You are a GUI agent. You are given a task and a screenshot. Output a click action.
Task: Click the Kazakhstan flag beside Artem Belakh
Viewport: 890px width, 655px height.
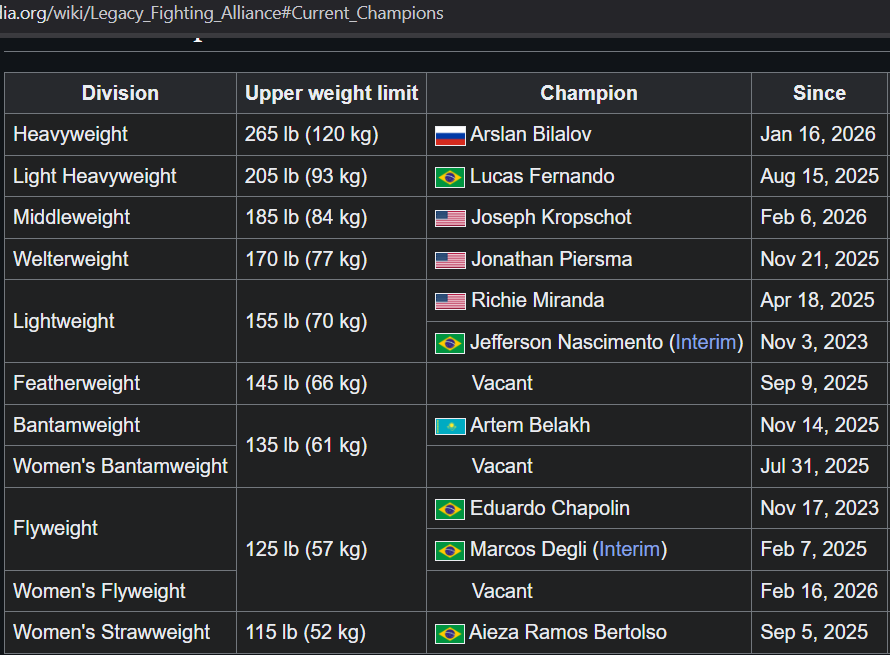(450, 426)
